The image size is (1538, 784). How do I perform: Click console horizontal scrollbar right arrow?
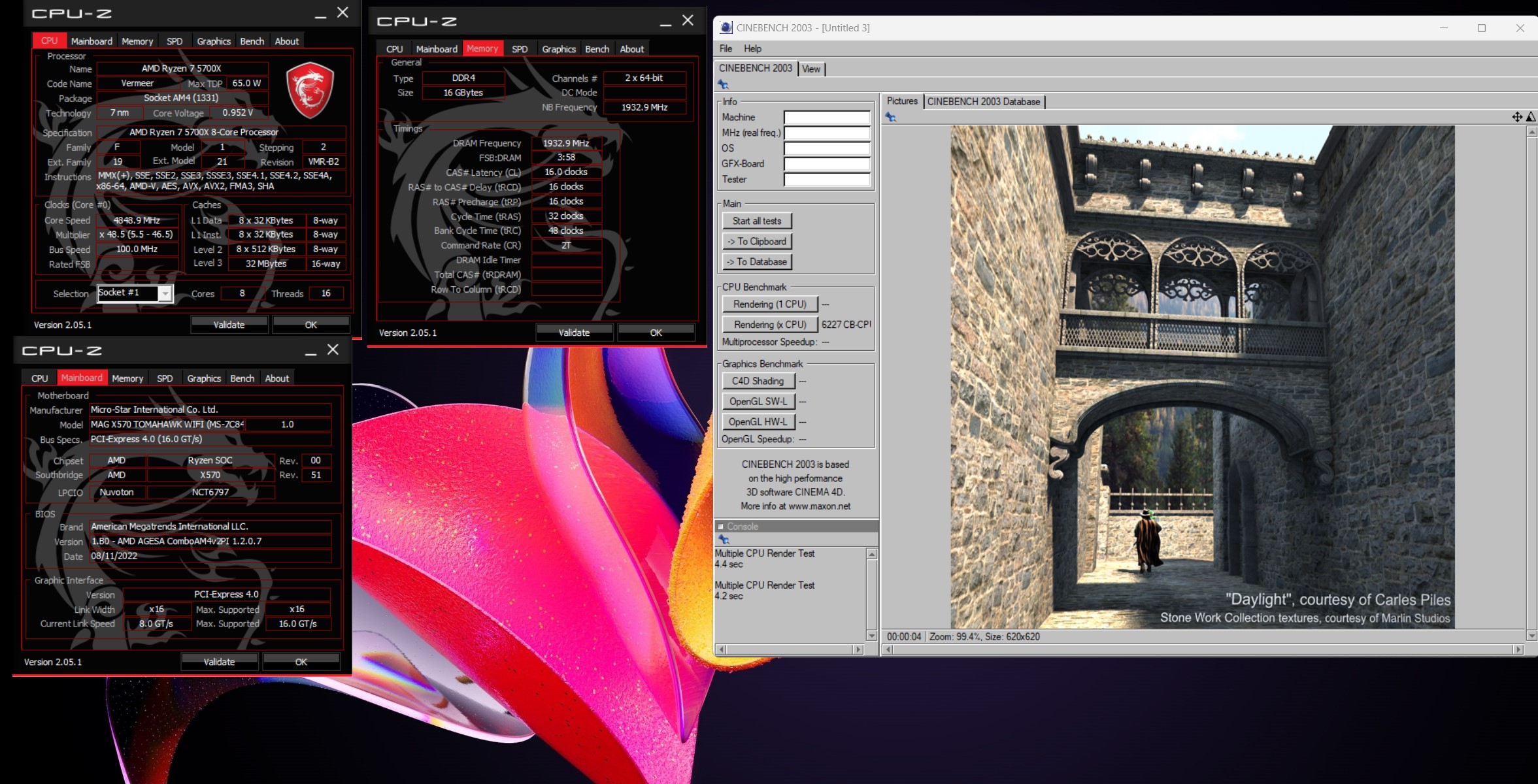click(x=858, y=649)
